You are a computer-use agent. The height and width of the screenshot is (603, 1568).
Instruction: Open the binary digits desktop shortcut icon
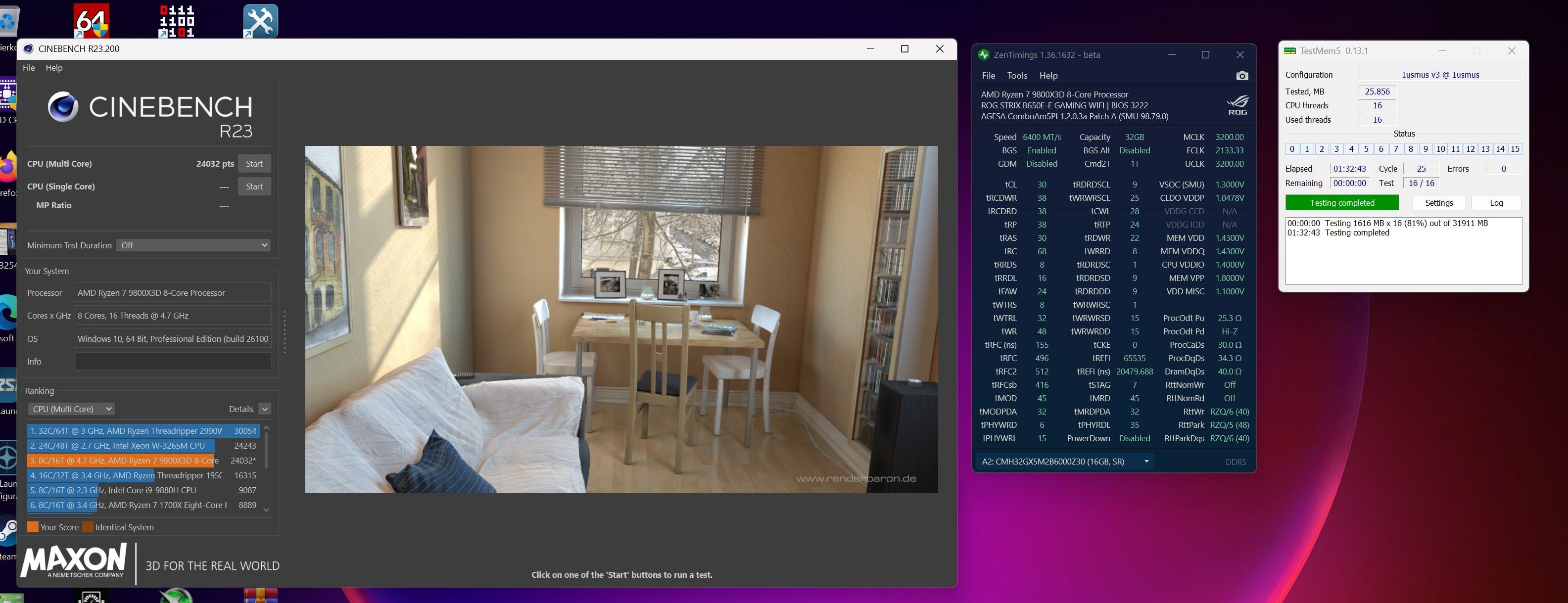point(177,21)
